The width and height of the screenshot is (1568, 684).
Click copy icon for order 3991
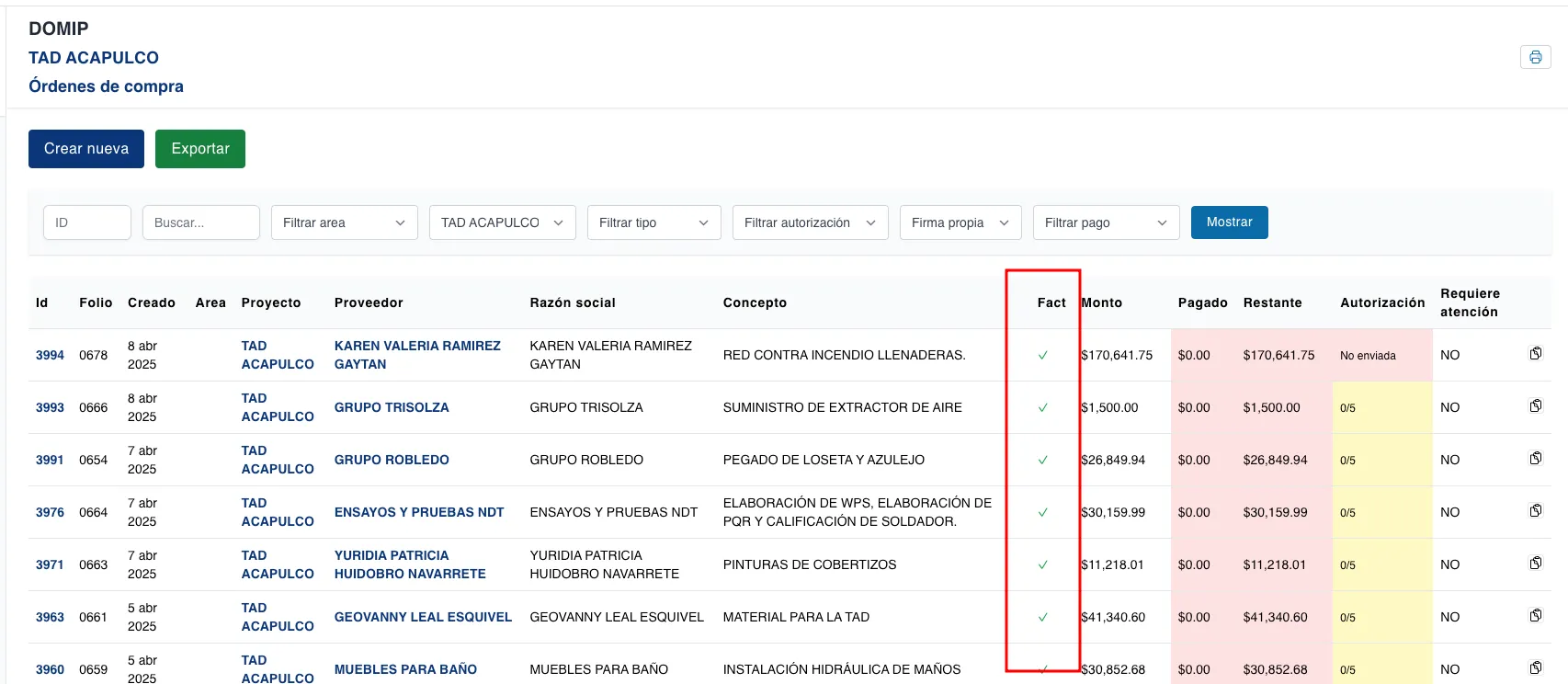pyautogui.click(x=1535, y=459)
